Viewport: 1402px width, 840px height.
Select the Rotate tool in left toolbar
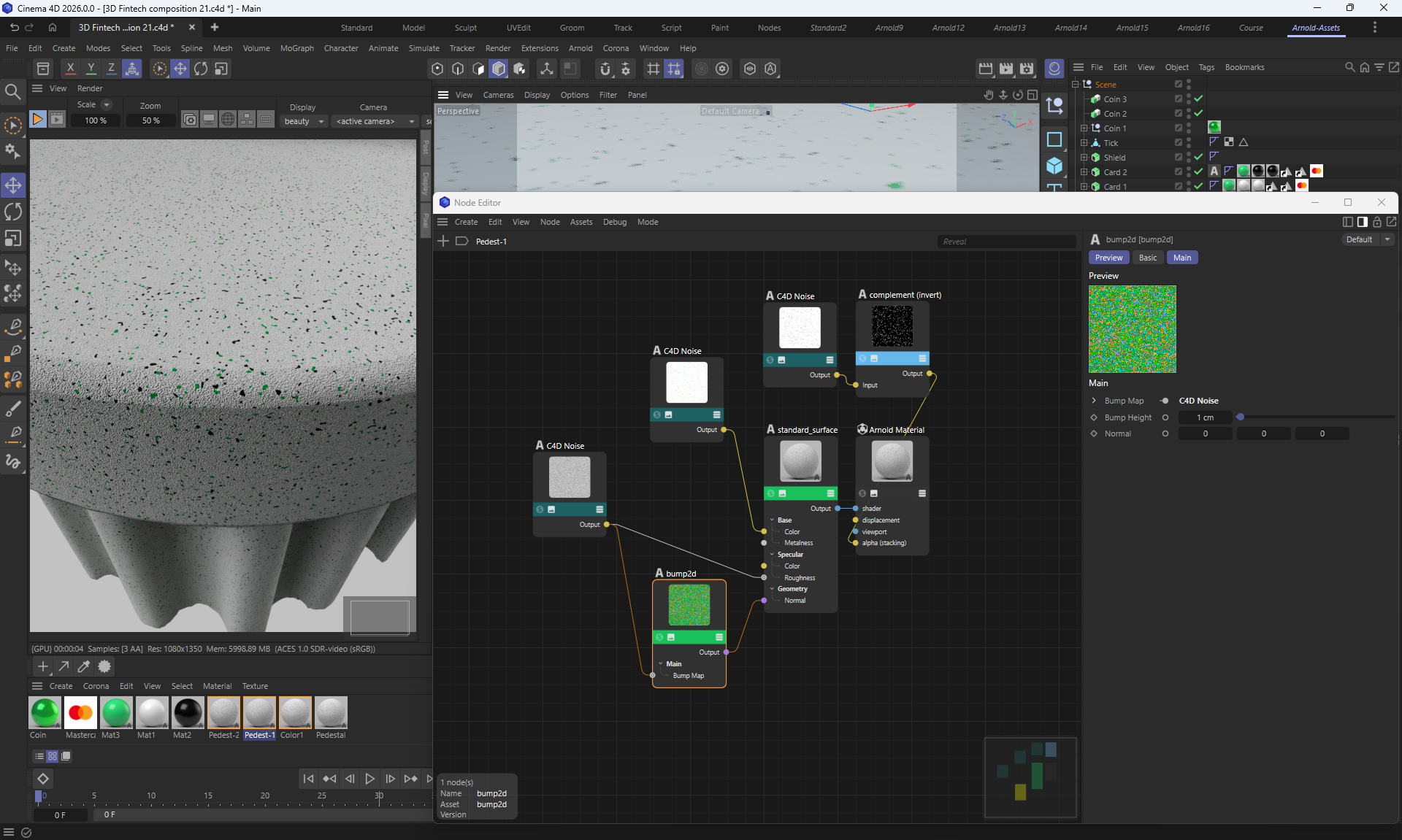[x=13, y=212]
